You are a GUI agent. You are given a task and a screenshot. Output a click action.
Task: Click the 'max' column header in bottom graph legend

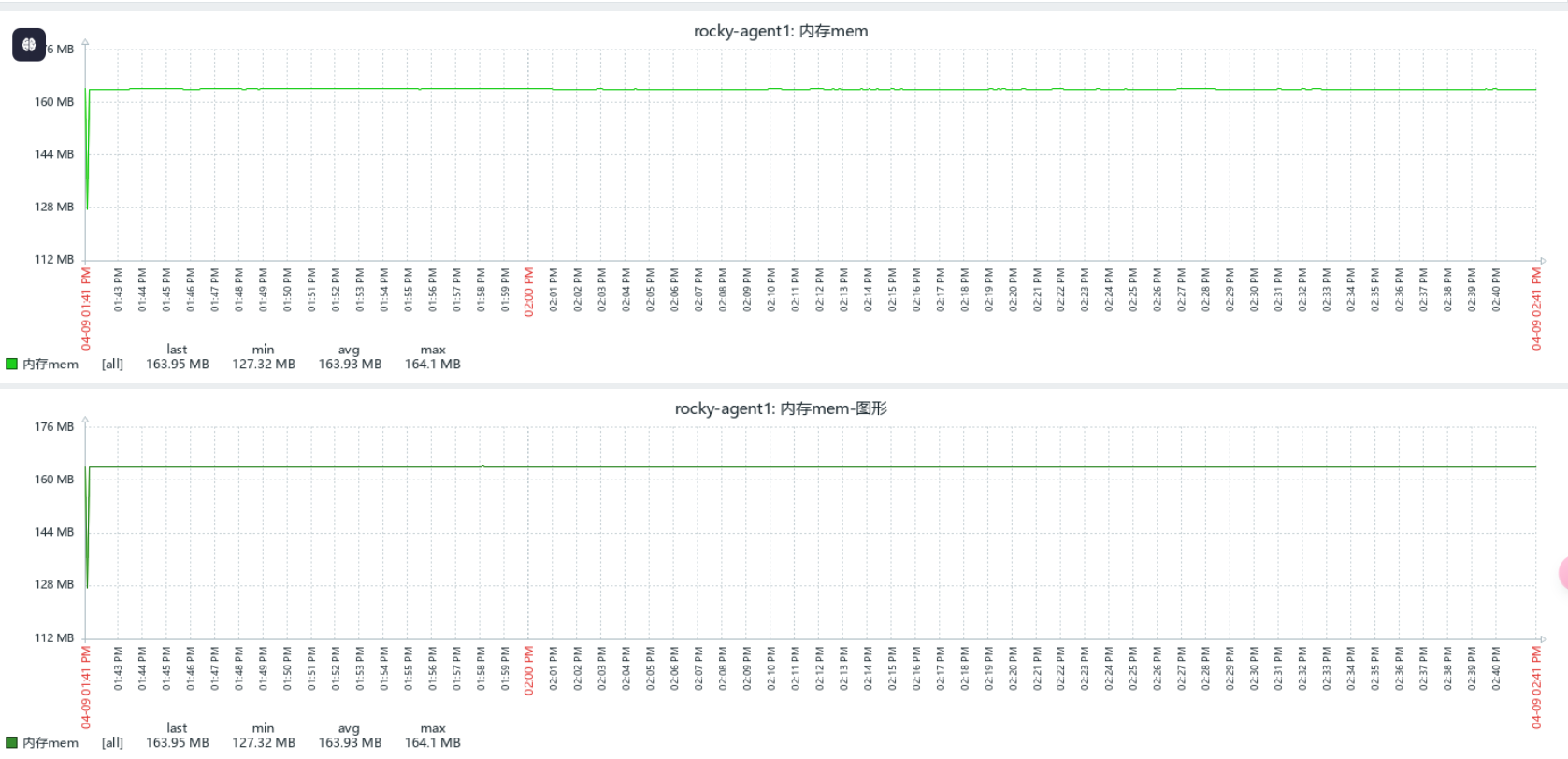coord(433,728)
